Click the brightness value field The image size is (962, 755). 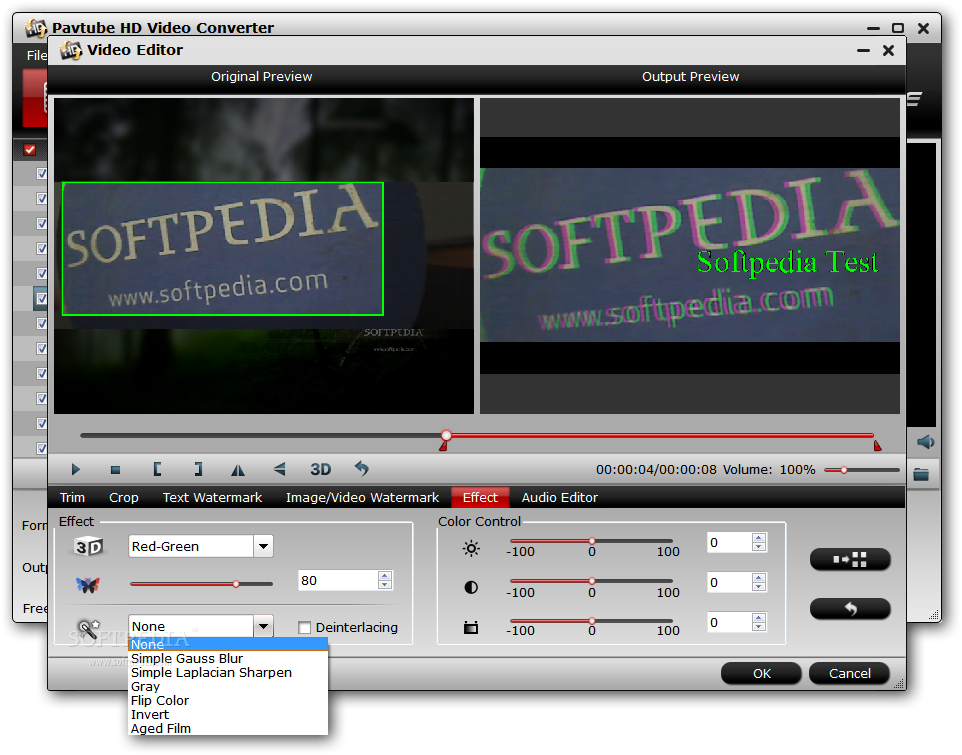click(729, 542)
